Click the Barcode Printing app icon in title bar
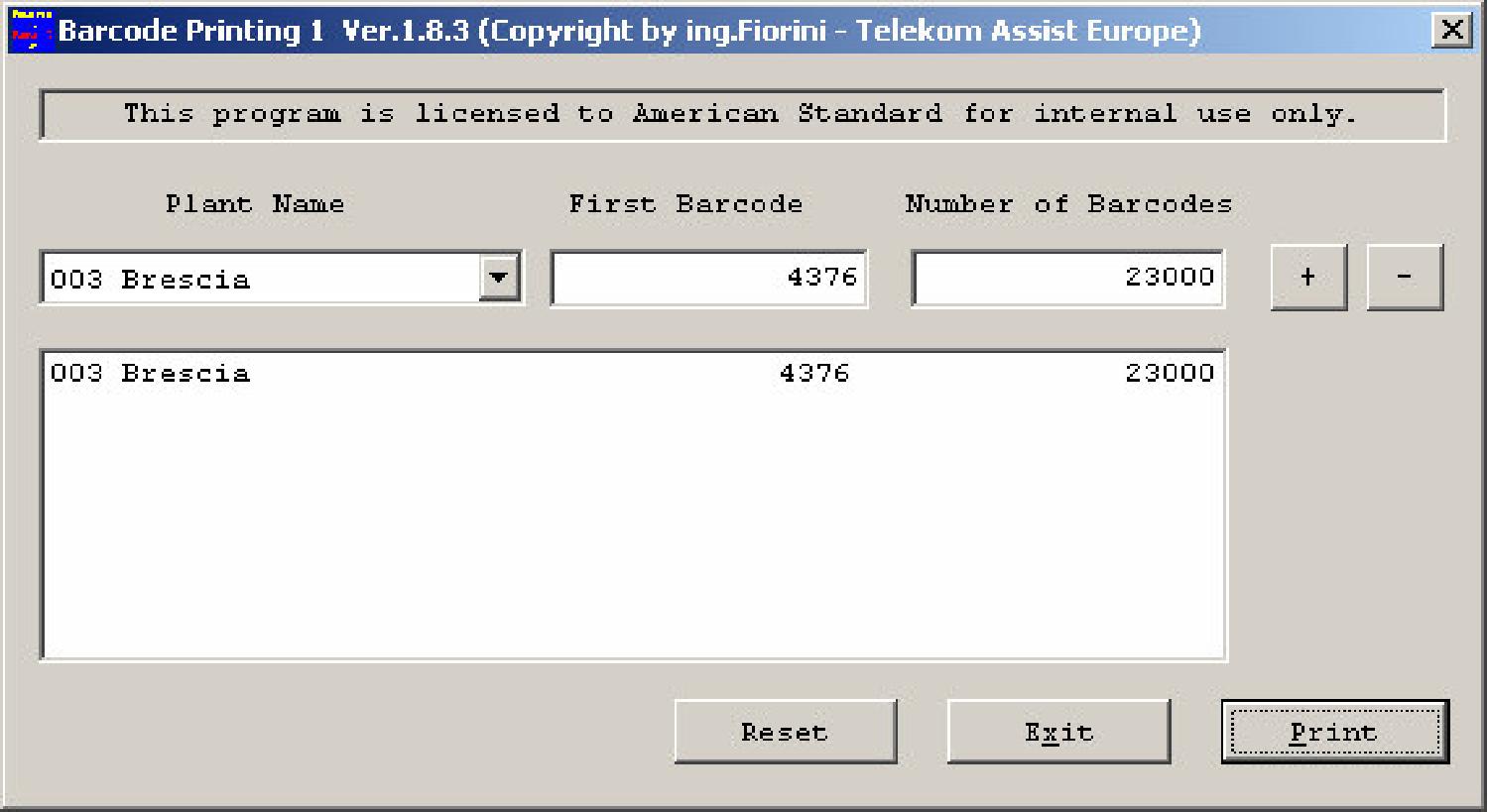The image size is (1488, 812). tap(30, 30)
